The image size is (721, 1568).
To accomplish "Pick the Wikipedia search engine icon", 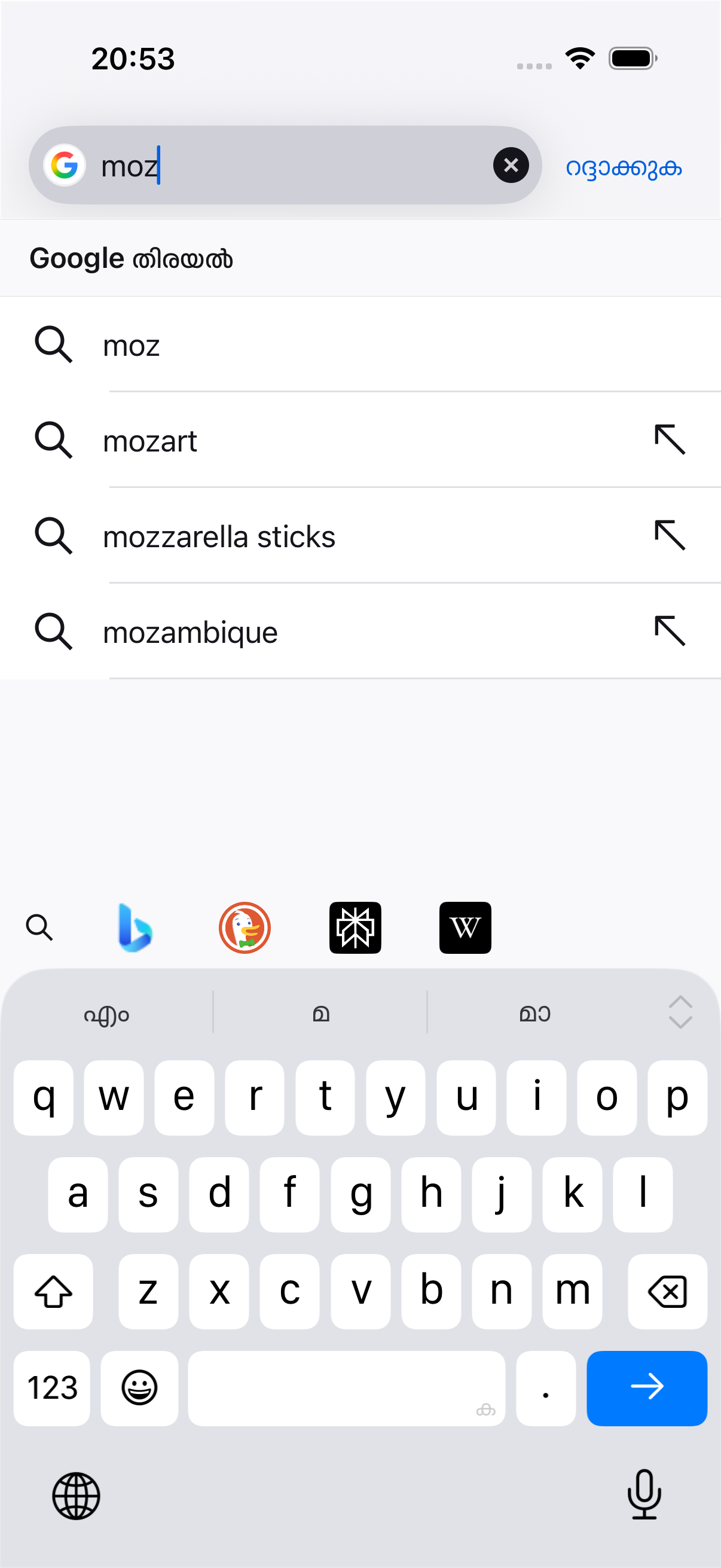I will pyautogui.click(x=466, y=928).
